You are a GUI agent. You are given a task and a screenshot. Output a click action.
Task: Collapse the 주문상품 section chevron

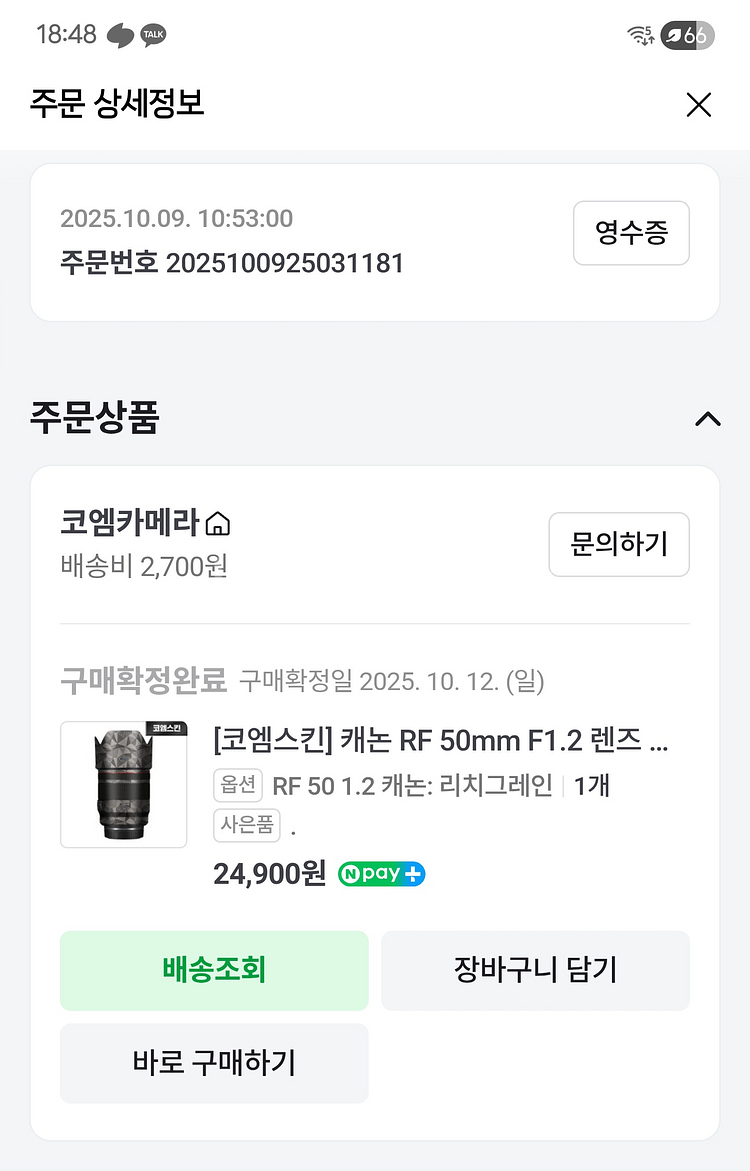click(x=707, y=419)
